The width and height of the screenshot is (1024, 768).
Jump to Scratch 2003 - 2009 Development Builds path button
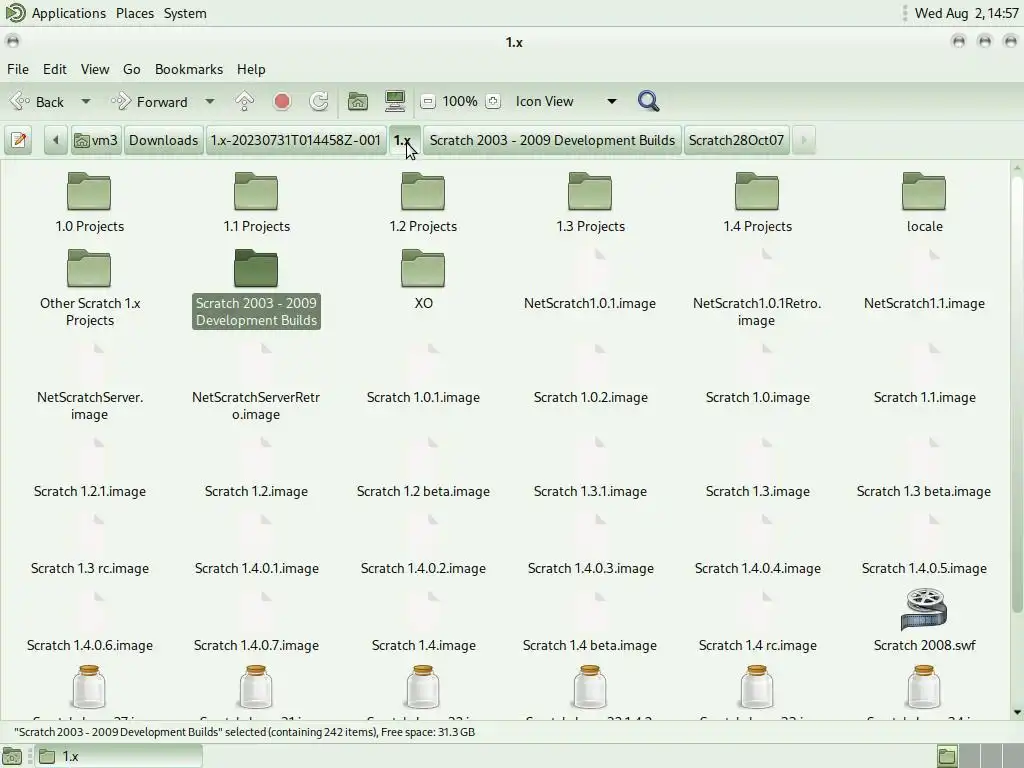tap(552, 140)
